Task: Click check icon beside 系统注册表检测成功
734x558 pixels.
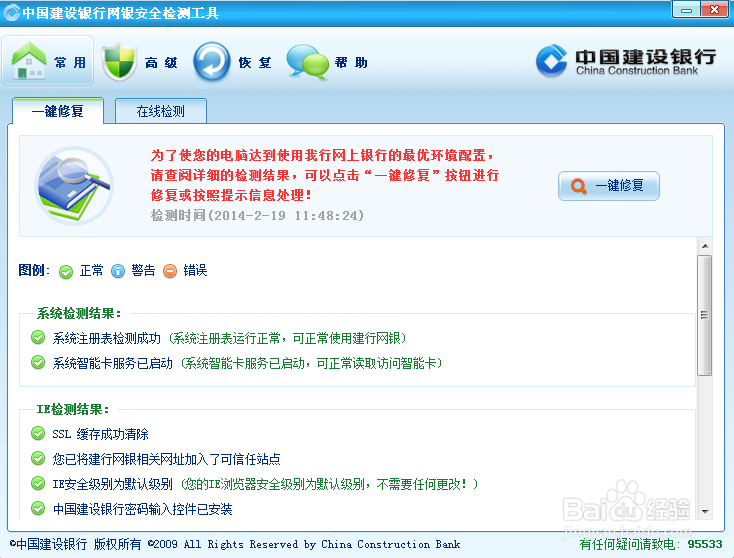Action: click(x=38, y=337)
